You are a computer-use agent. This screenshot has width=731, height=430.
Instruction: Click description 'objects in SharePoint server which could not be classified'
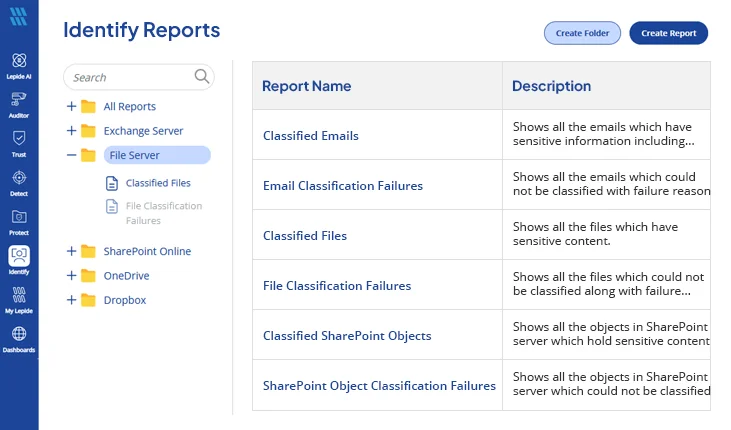click(x=611, y=383)
